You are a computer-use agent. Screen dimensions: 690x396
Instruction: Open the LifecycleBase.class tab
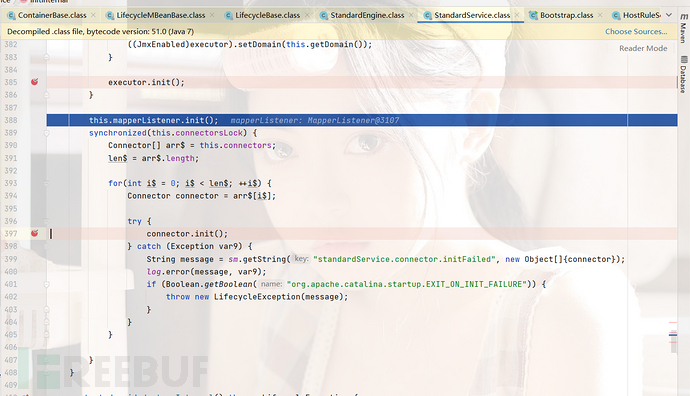click(x=268, y=15)
